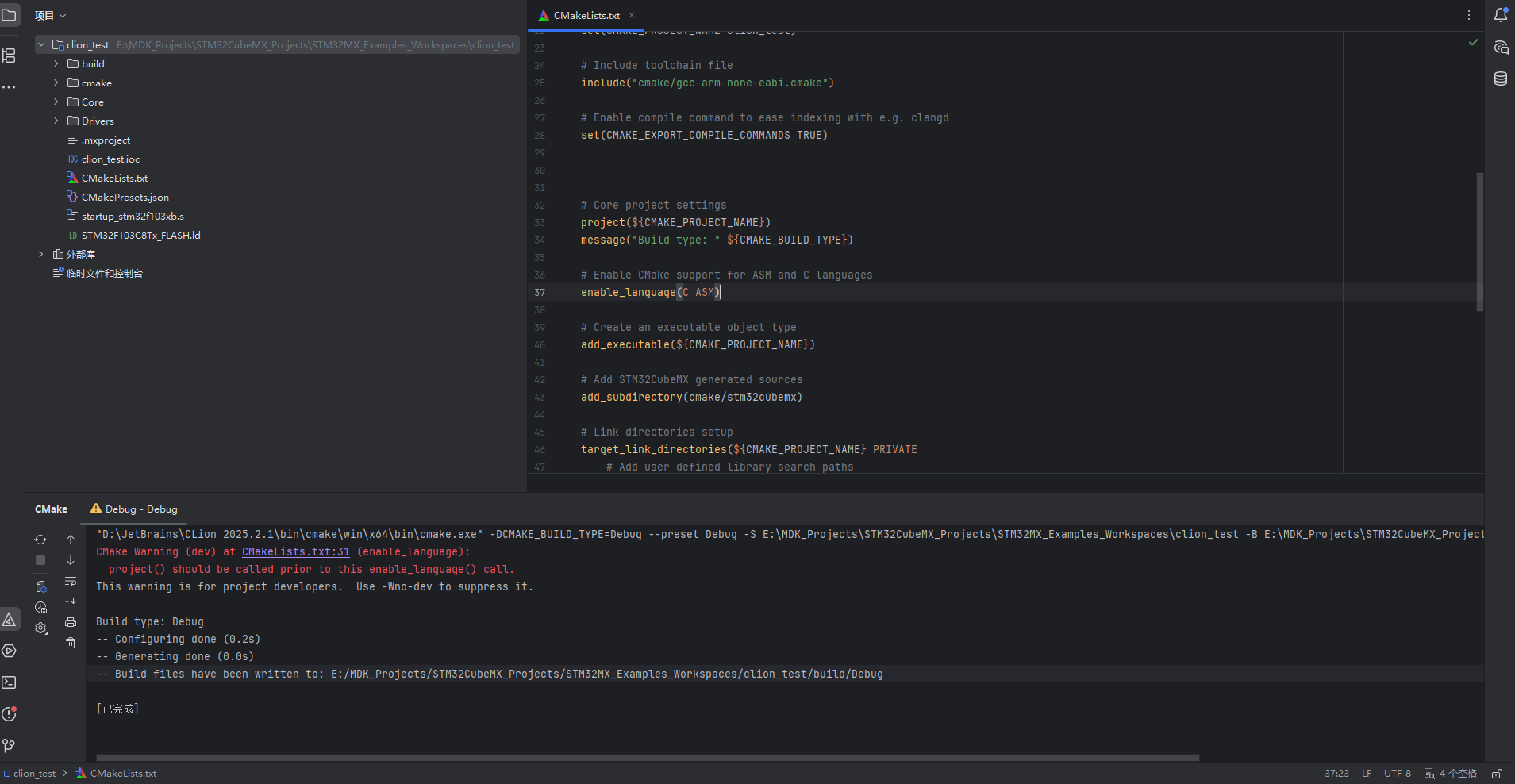Open the Structure tool window icon
The width and height of the screenshot is (1515, 784).
point(10,56)
